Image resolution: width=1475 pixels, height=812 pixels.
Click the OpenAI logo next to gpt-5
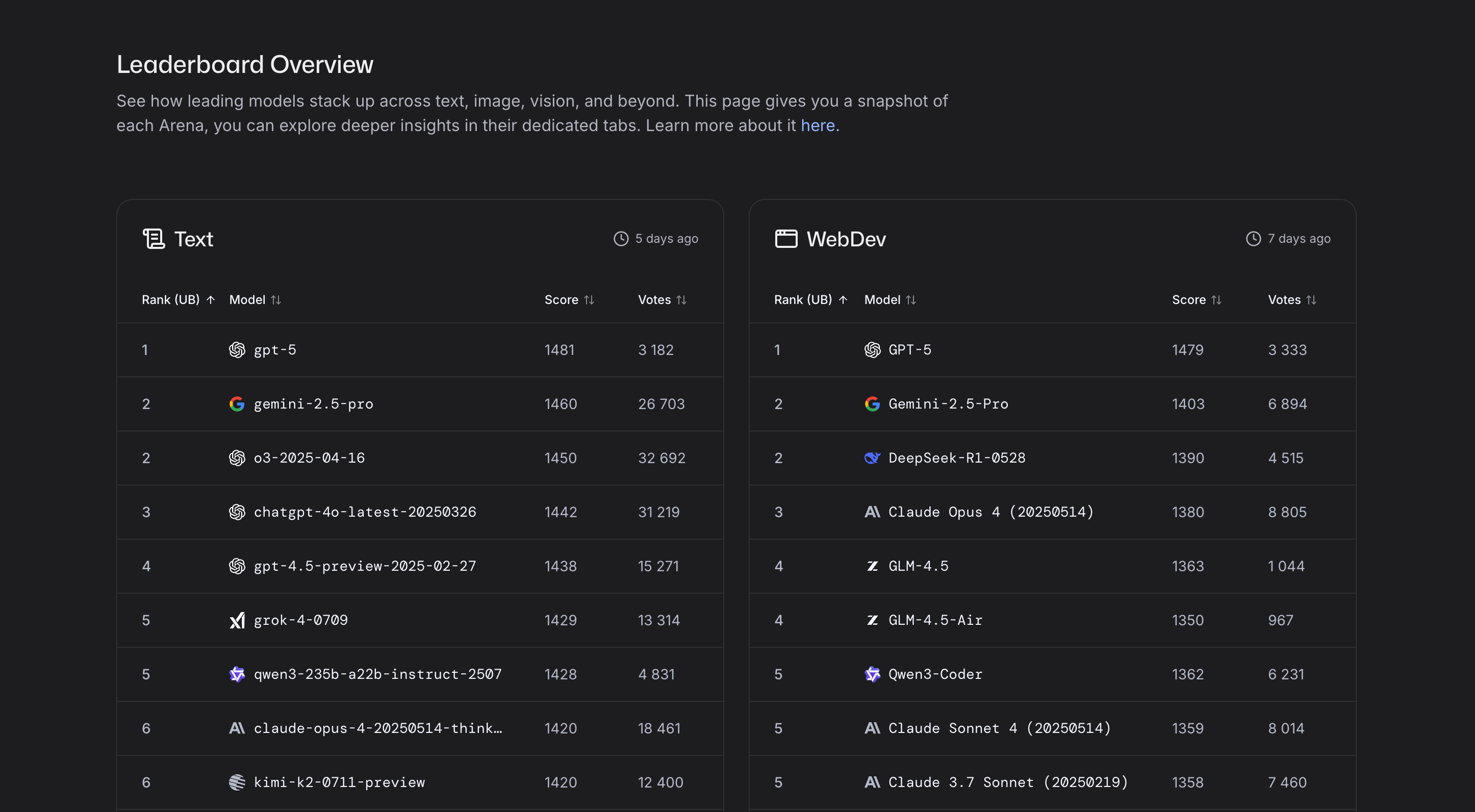tap(237, 350)
